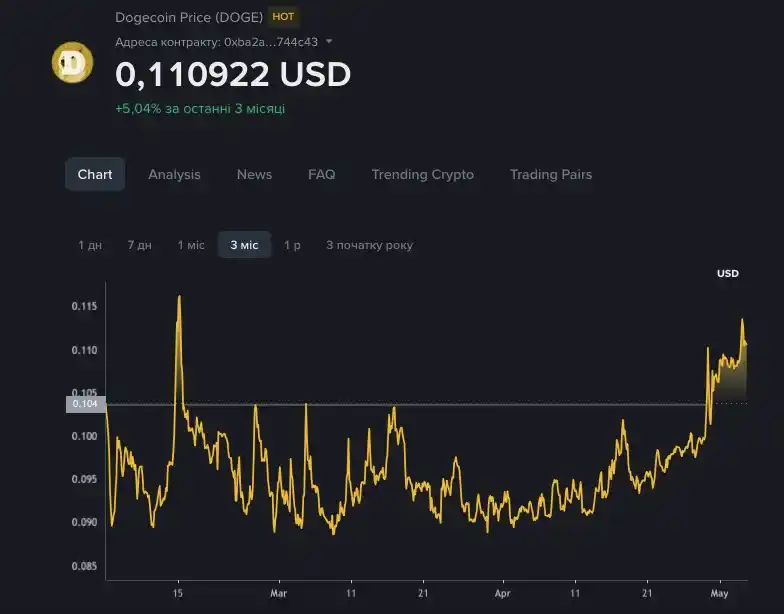Switch to the Analysis tab
This screenshot has height=614, width=784.
click(174, 174)
